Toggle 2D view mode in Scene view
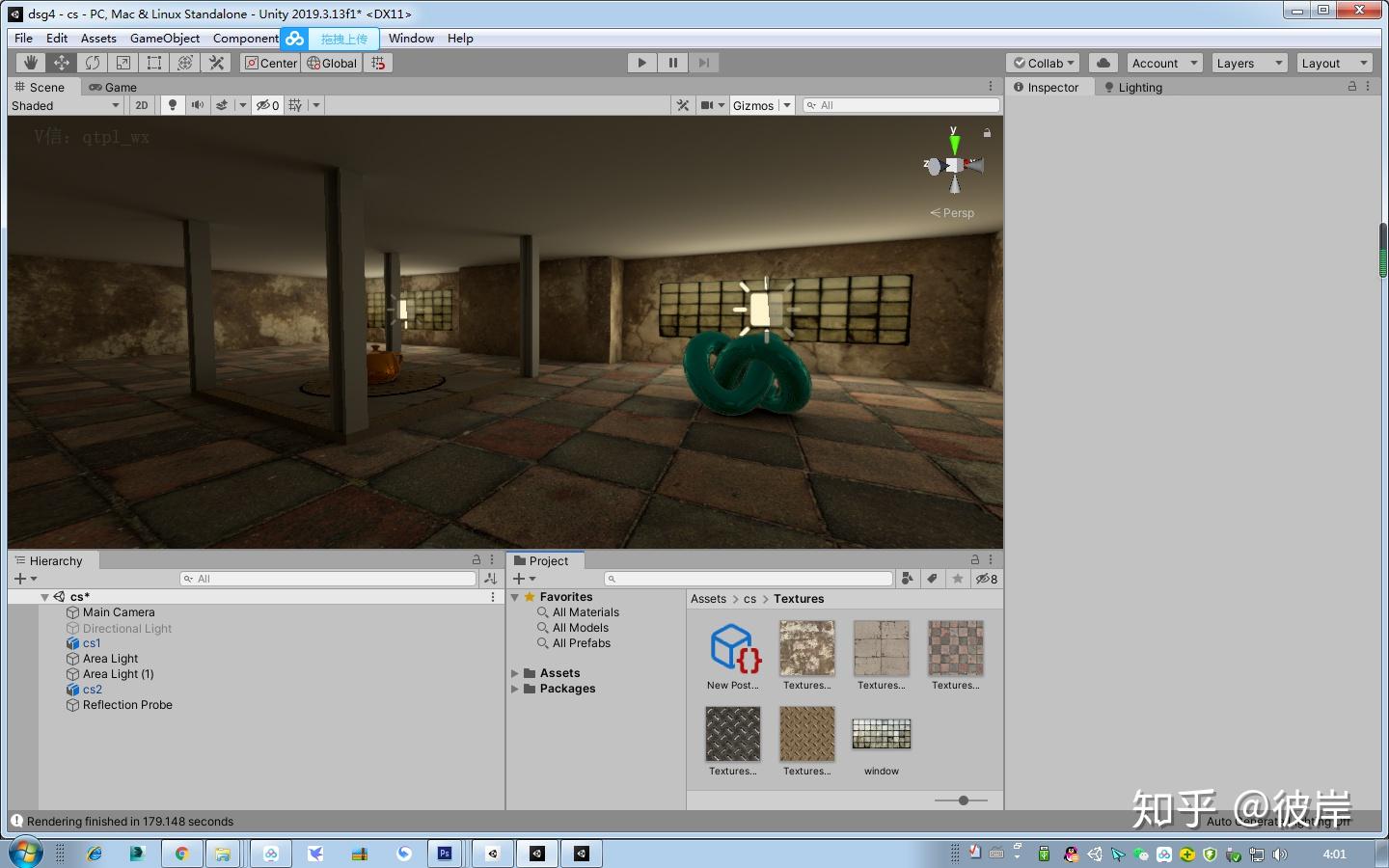Image resolution: width=1389 pixels, height=868 pixels. click(141, 105)
